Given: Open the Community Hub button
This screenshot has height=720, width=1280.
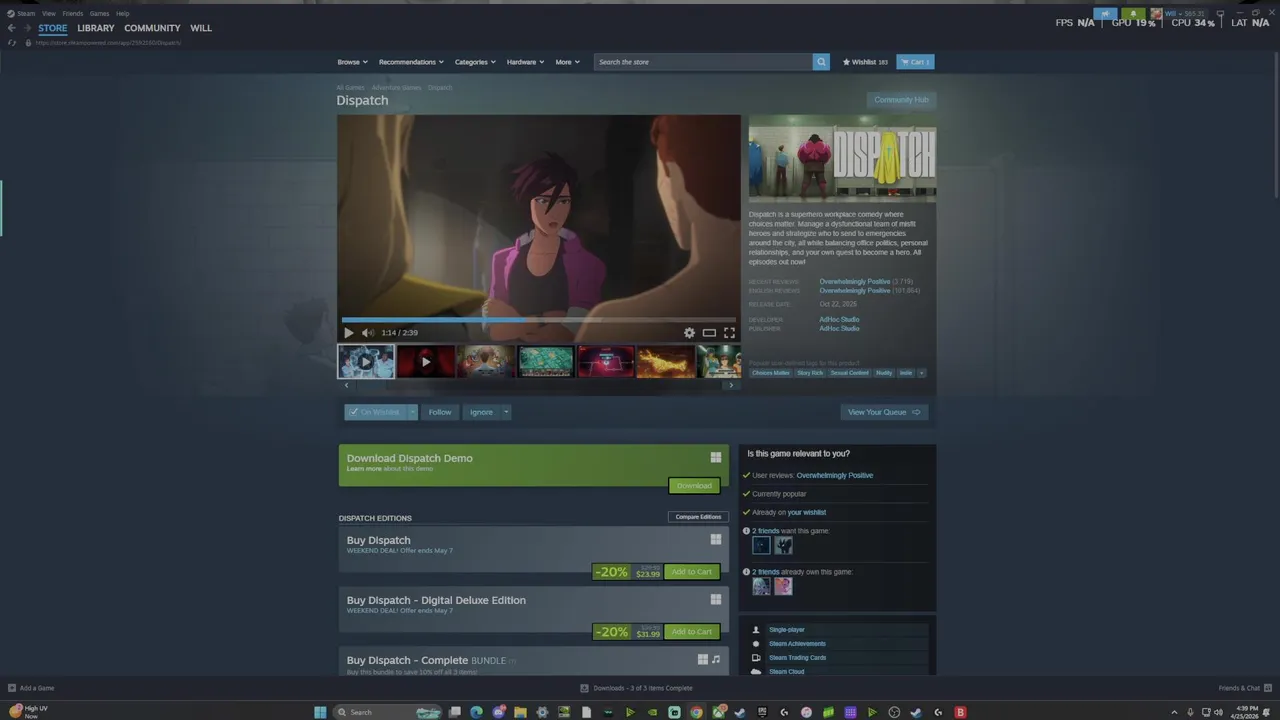Looking at the screenshot, I should click(x=901, y=100).
